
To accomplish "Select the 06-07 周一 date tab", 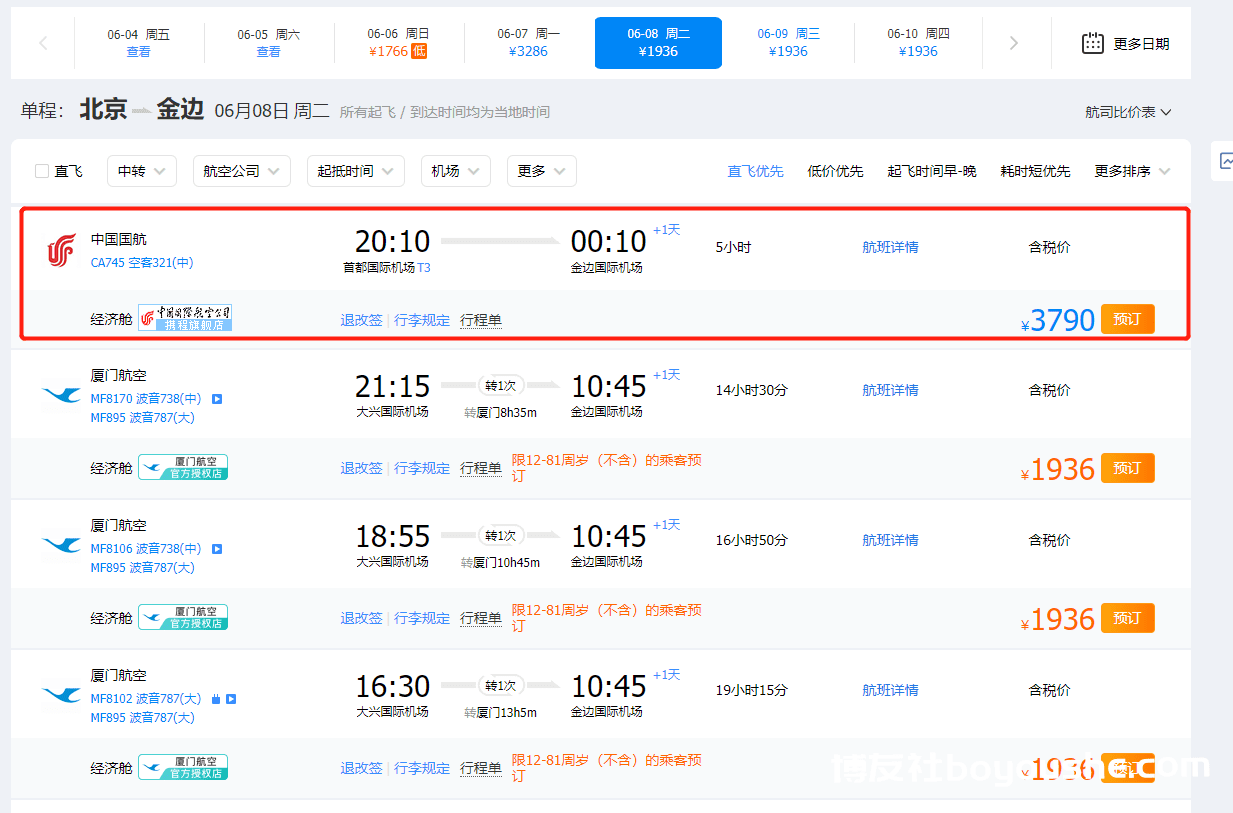I will click(529, 43).
